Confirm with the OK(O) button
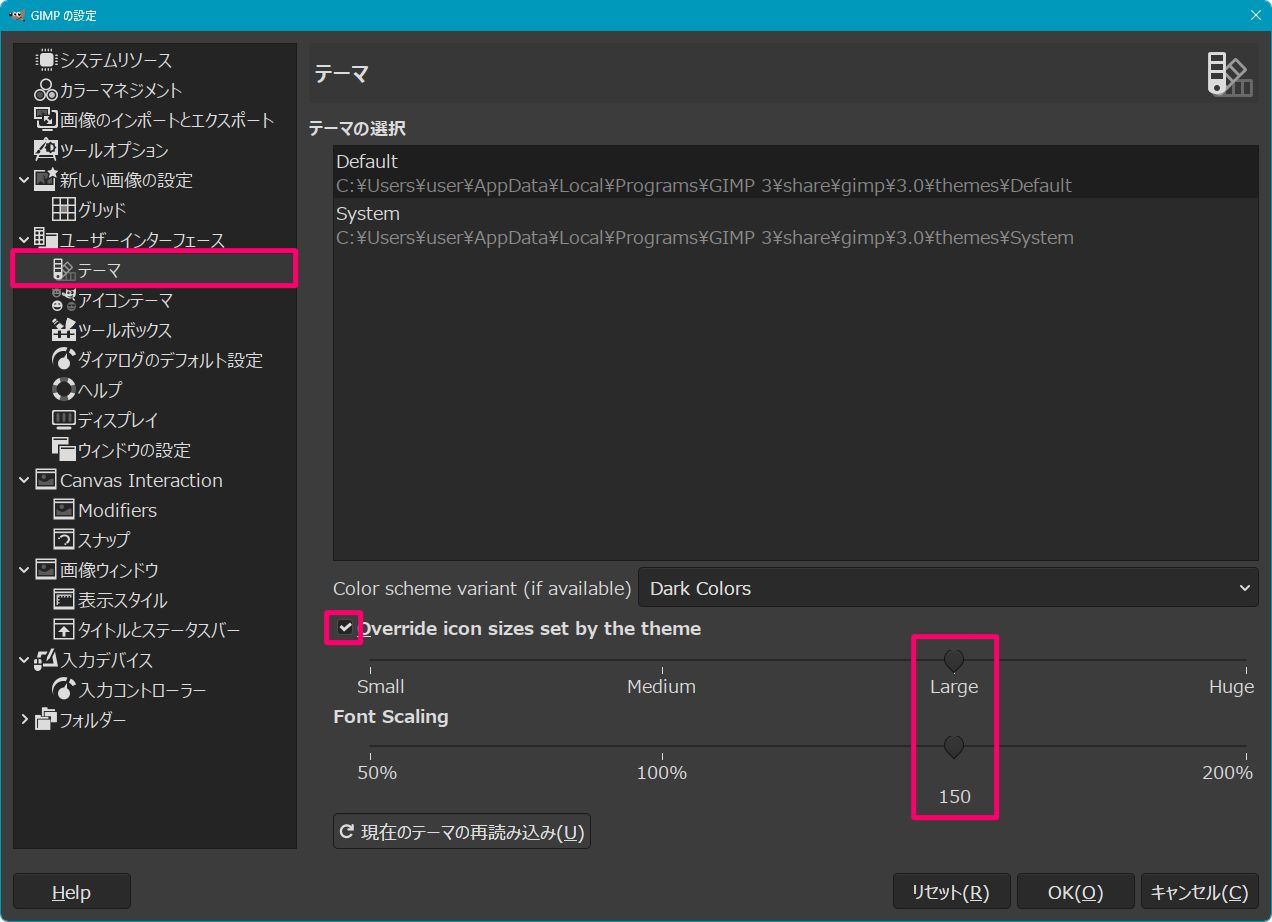 1076,892
